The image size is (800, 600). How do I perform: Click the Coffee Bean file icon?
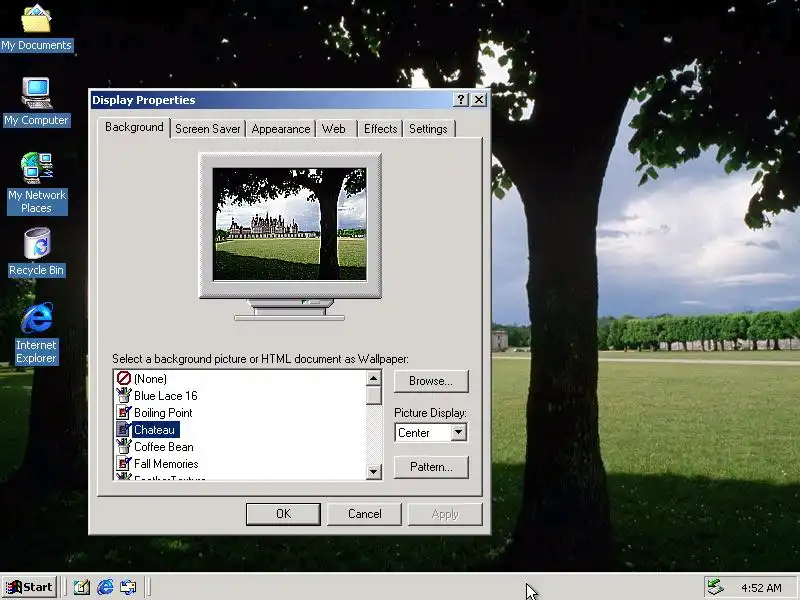click(x=123, y=446)
